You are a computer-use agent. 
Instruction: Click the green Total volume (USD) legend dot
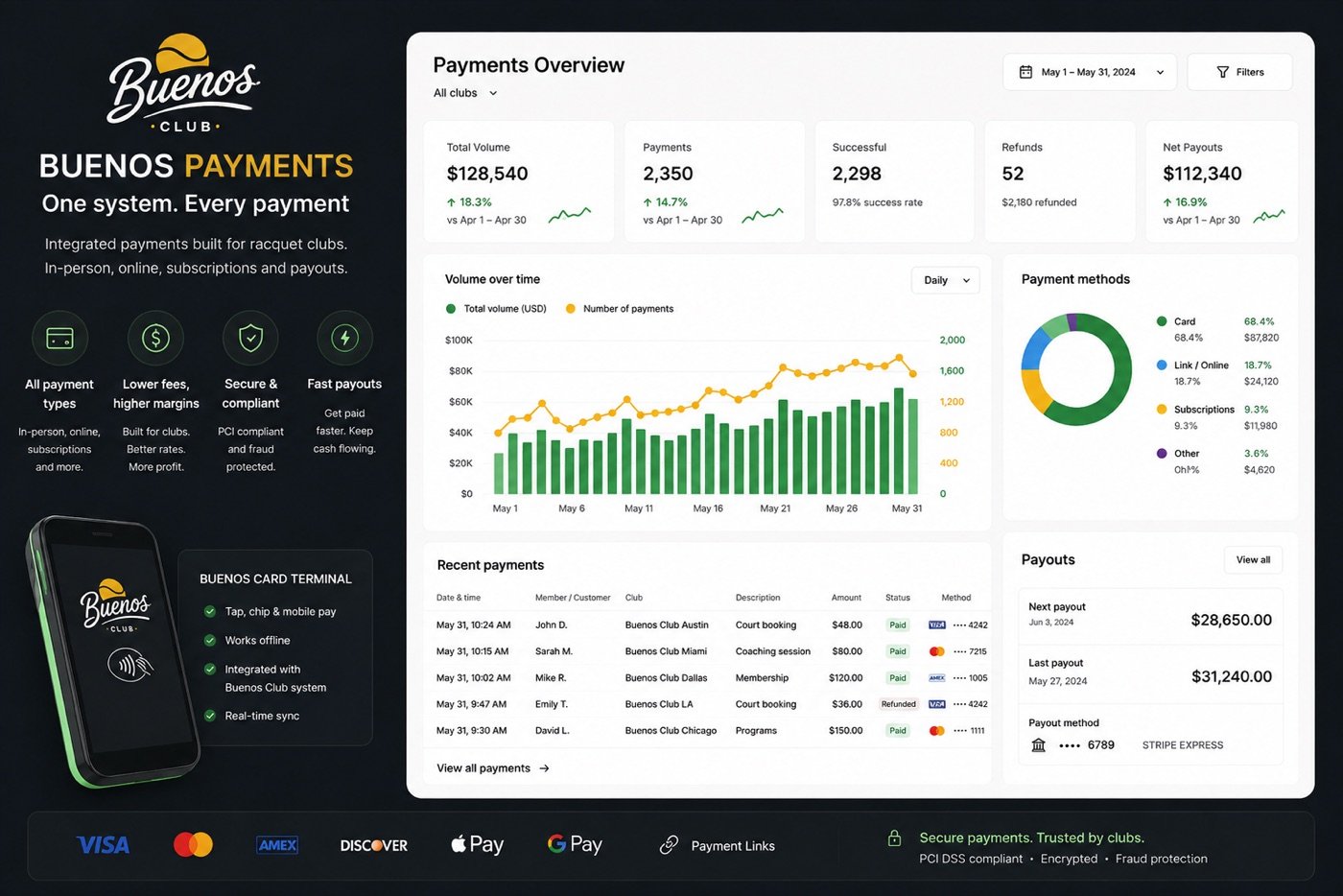(451, 309)
